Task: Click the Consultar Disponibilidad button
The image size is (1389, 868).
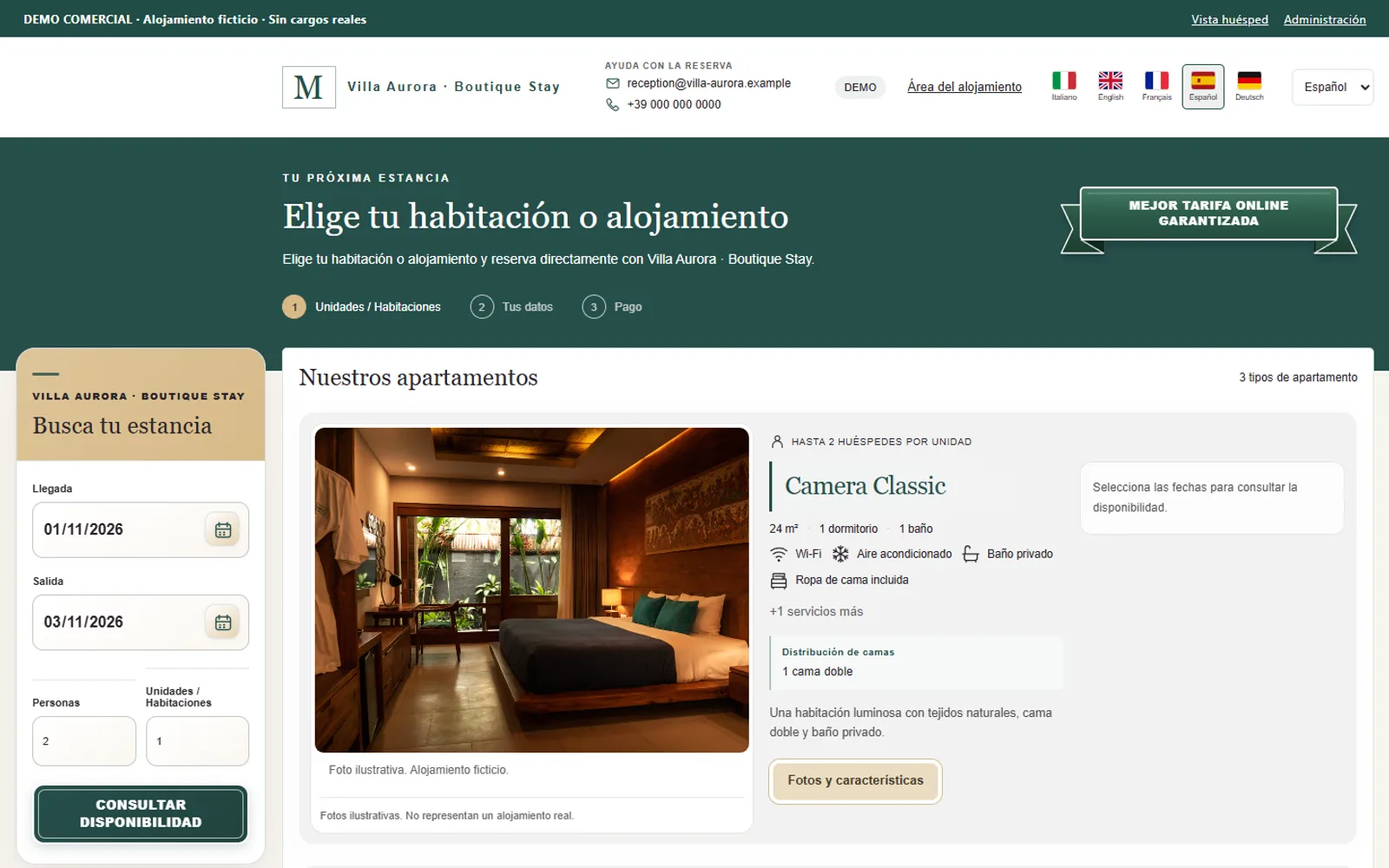Action: [141, 813]
